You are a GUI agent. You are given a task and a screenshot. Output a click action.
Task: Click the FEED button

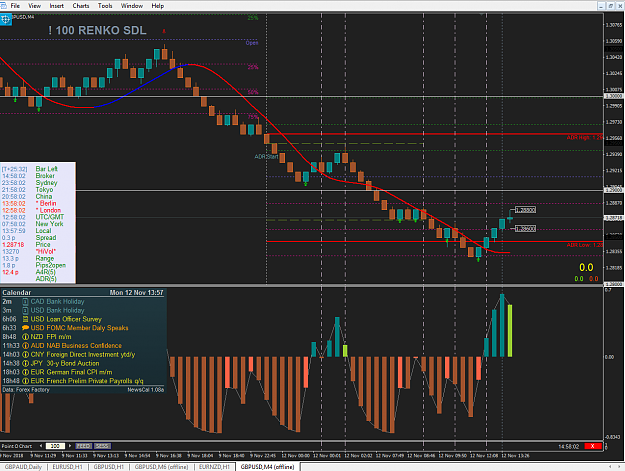(x=83, y=446)
